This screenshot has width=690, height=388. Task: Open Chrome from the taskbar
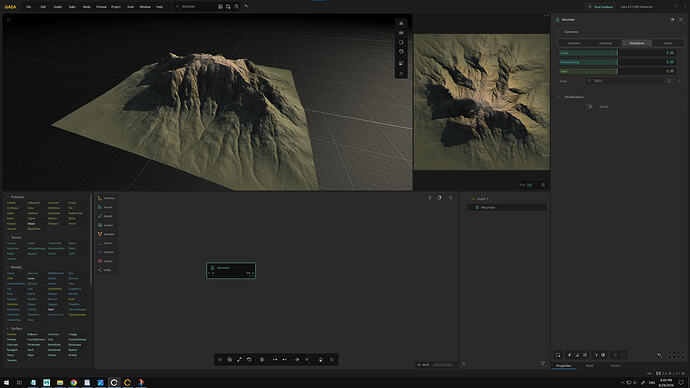pos(73,383)
